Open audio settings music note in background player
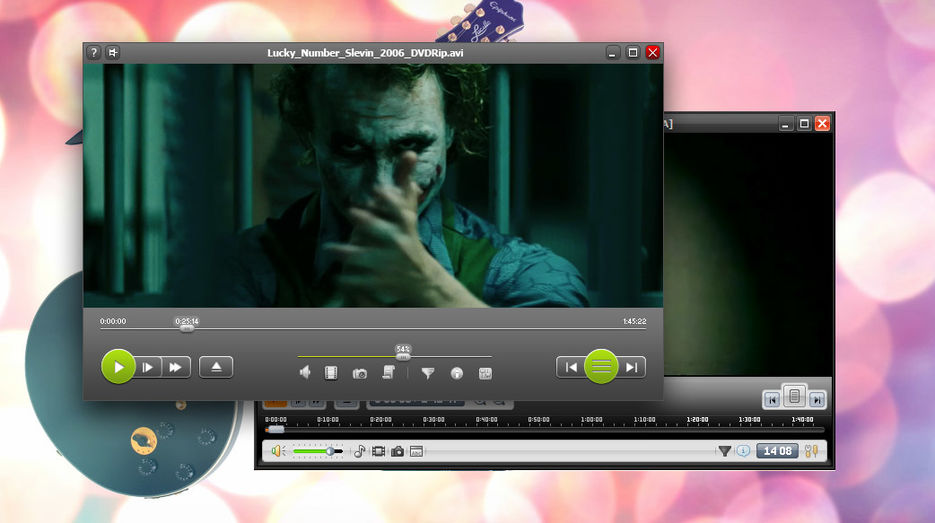Viewport: 935px width, 523px height. point(360,451)
